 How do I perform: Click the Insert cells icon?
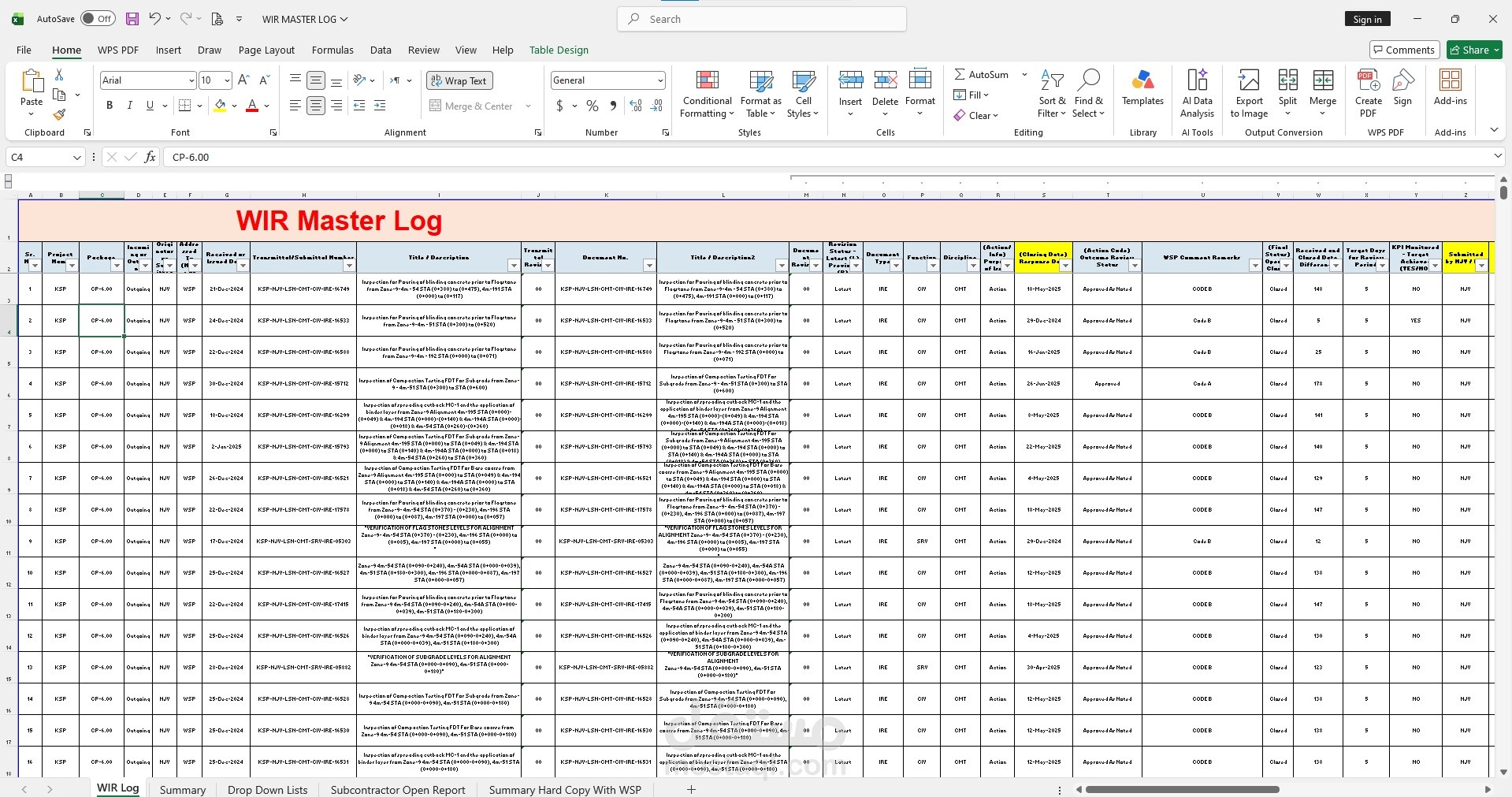click(x=850, y=80)
